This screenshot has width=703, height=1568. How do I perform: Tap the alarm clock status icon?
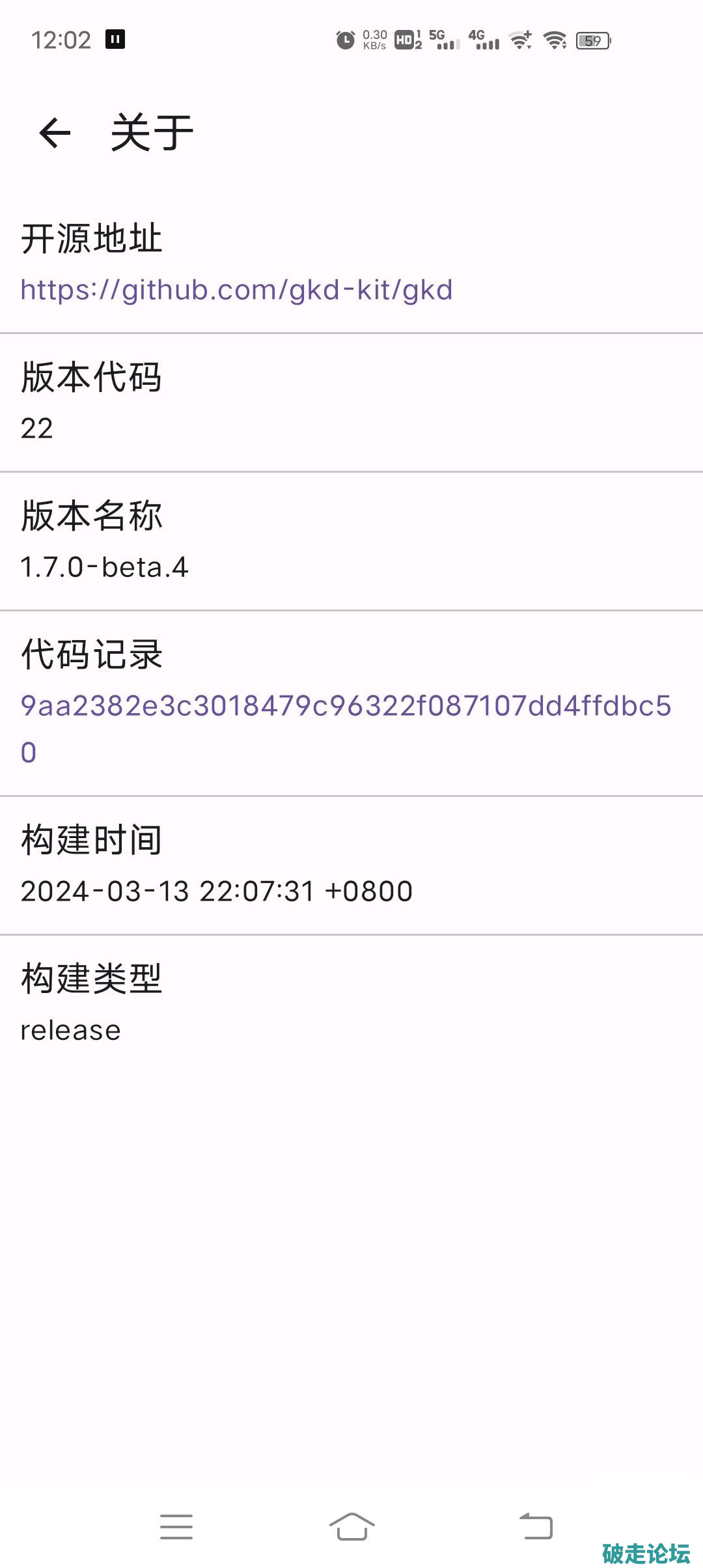[x=345, y=40]
